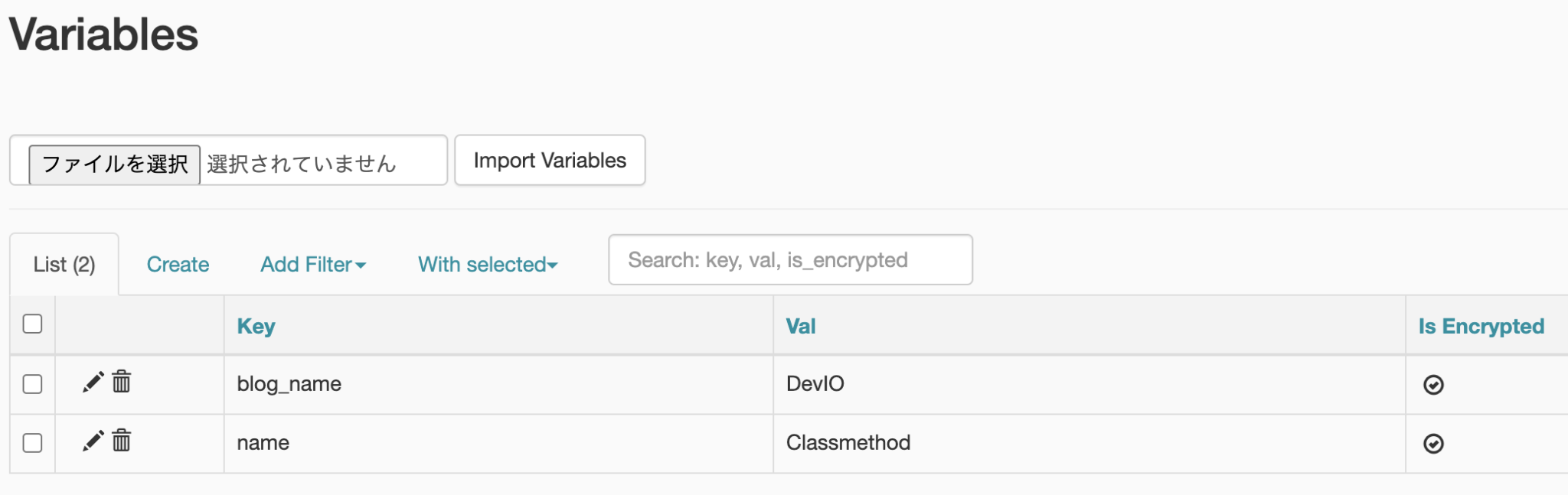
Task: Sort variables by the Key column
Action: pyautogui.click(x=256, y=326)
